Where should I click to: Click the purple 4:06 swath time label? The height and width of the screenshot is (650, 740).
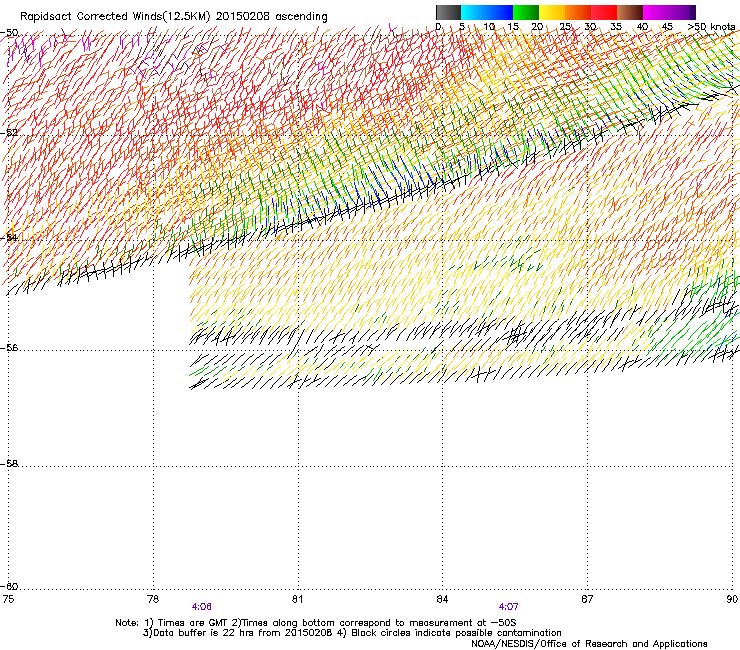(202, 607)
